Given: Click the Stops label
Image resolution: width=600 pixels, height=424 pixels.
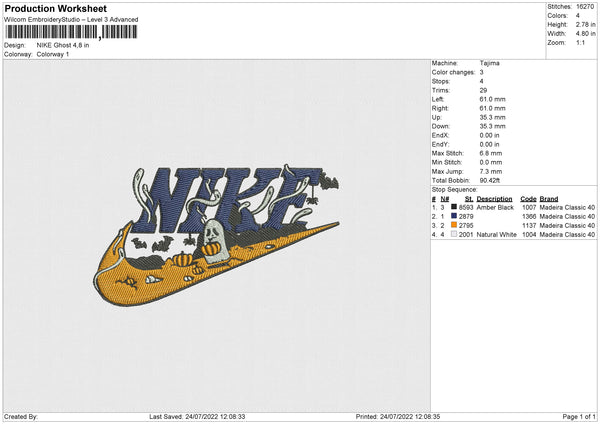Looking at the screenshot, I should pyautogui.click(x=441, y=82).
